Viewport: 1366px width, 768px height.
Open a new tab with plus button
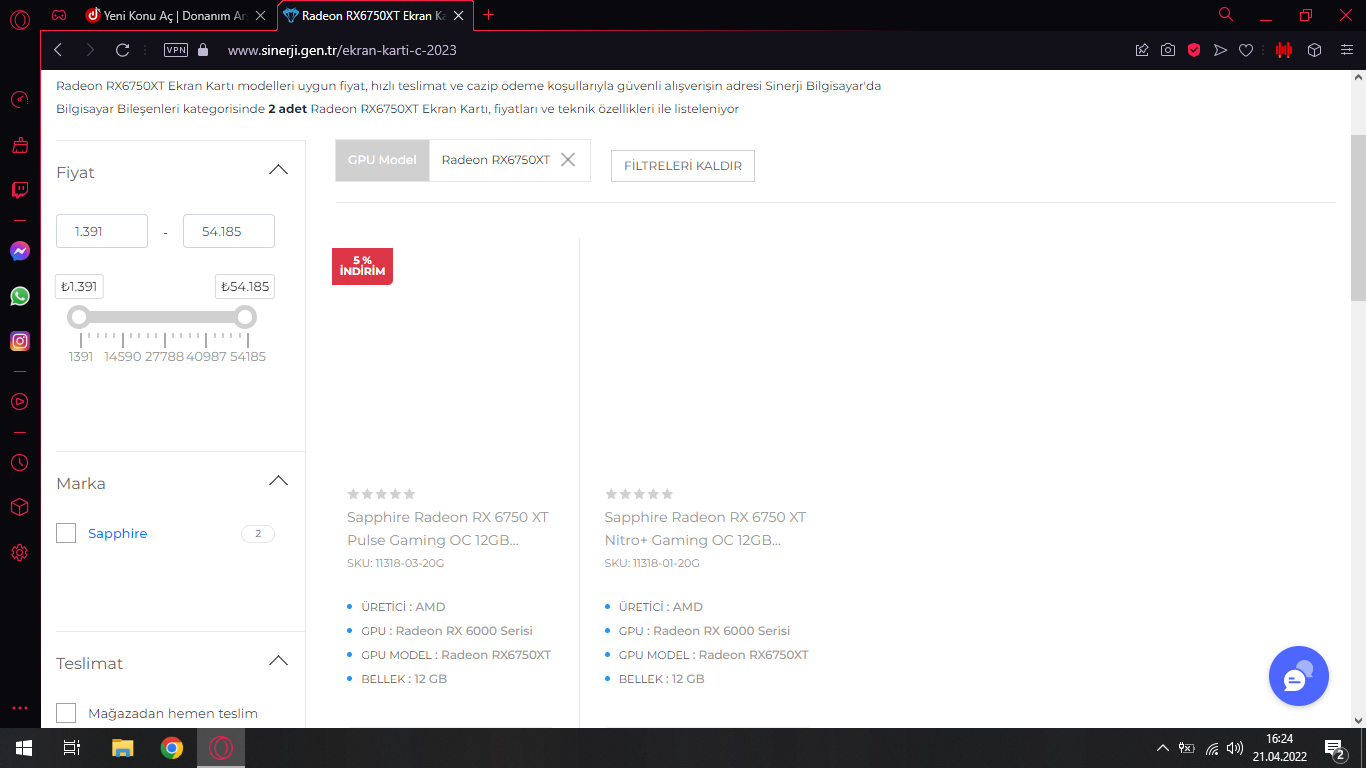(x=488, y=15)
